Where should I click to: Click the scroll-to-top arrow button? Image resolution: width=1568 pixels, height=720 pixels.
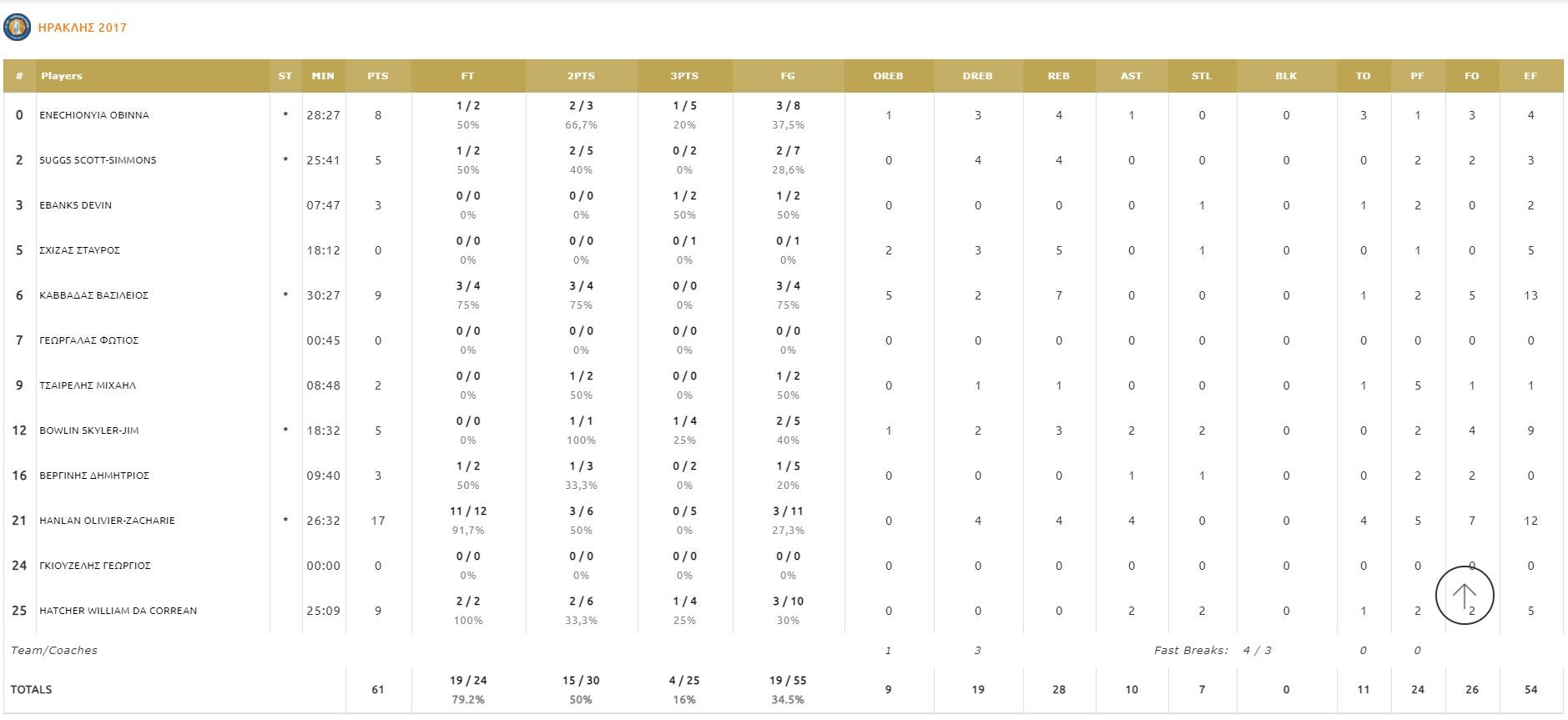pos(1464,596)
